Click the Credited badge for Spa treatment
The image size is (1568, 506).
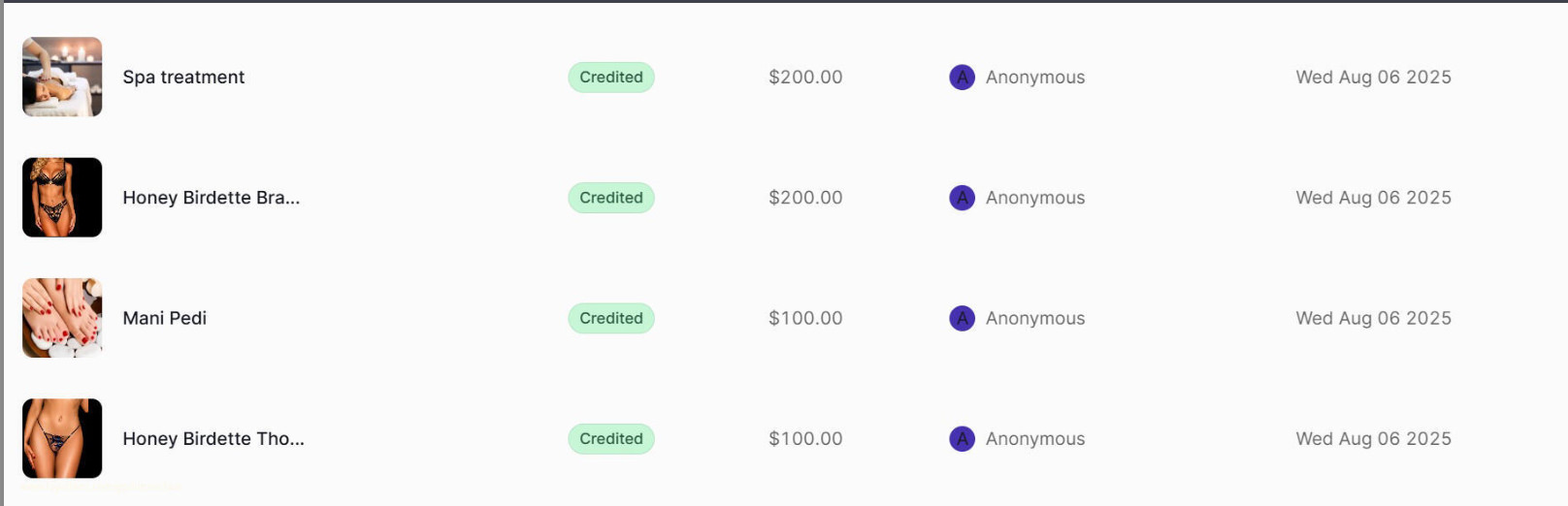(611, 78)
